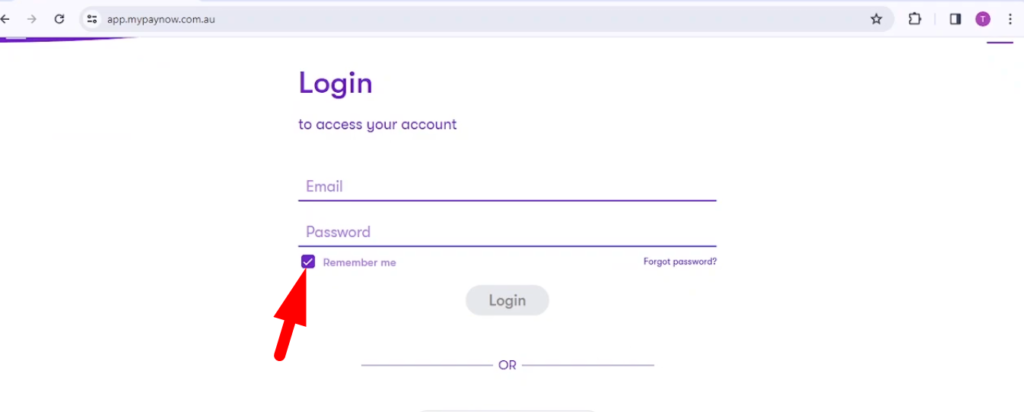Image resolution: width=1024 pixels, height=412 pixels.
Task: Click the purple Login heading
Action: click(x=336, y=83)
